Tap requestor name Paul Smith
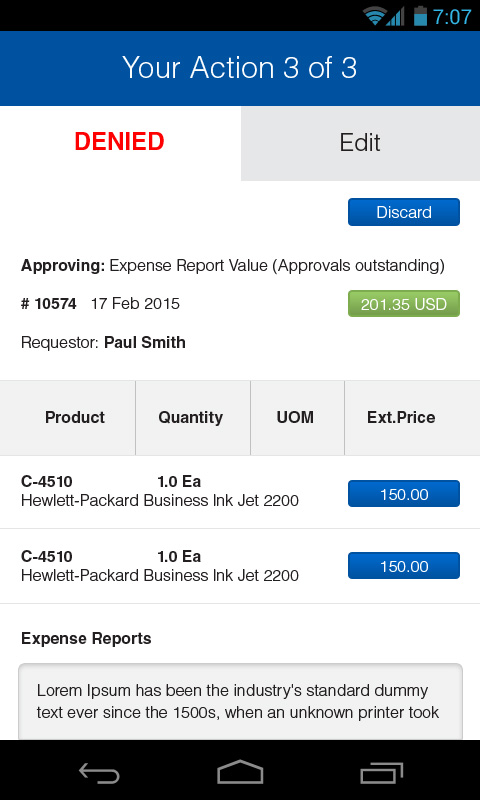Screen dimensions: 480x800 point(145,342)
